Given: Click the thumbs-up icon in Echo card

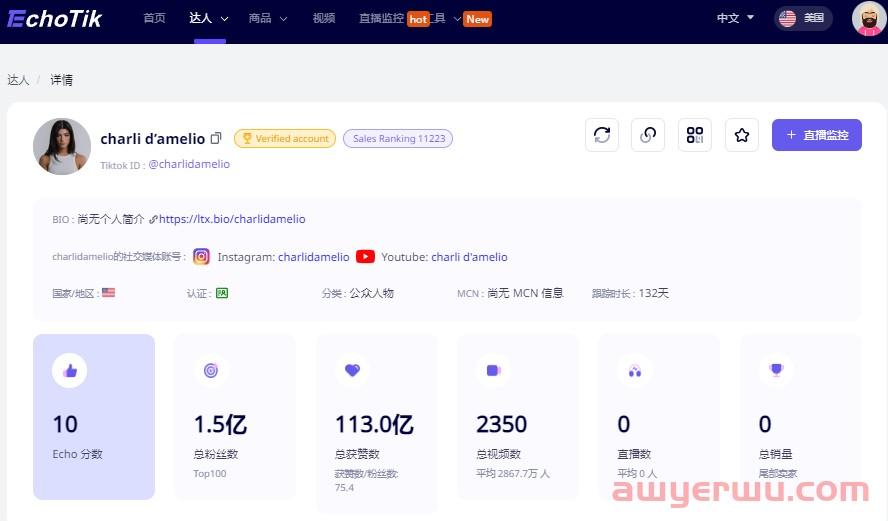Looking at the screenshot, I should tap(70, 370).
